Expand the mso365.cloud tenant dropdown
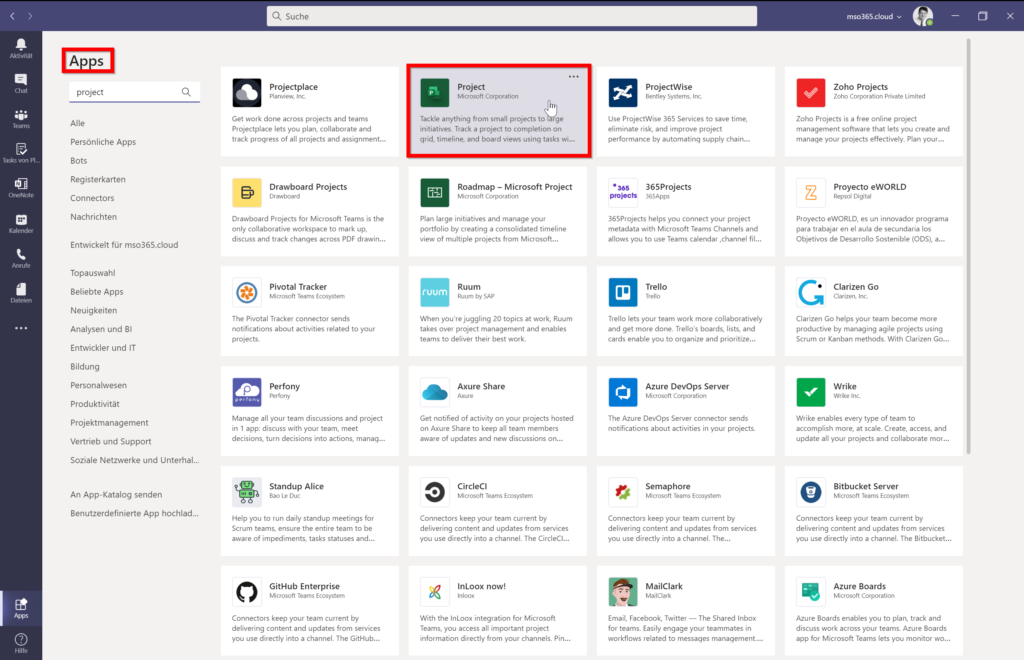 874,16
